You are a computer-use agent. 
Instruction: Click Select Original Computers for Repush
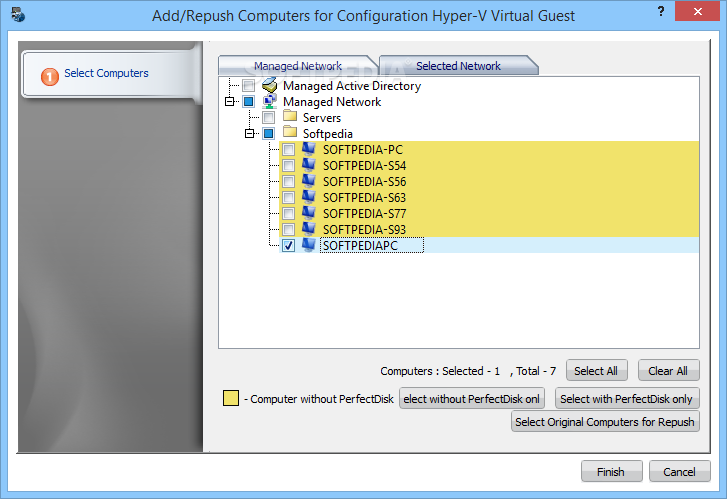(x=605, y=422)
